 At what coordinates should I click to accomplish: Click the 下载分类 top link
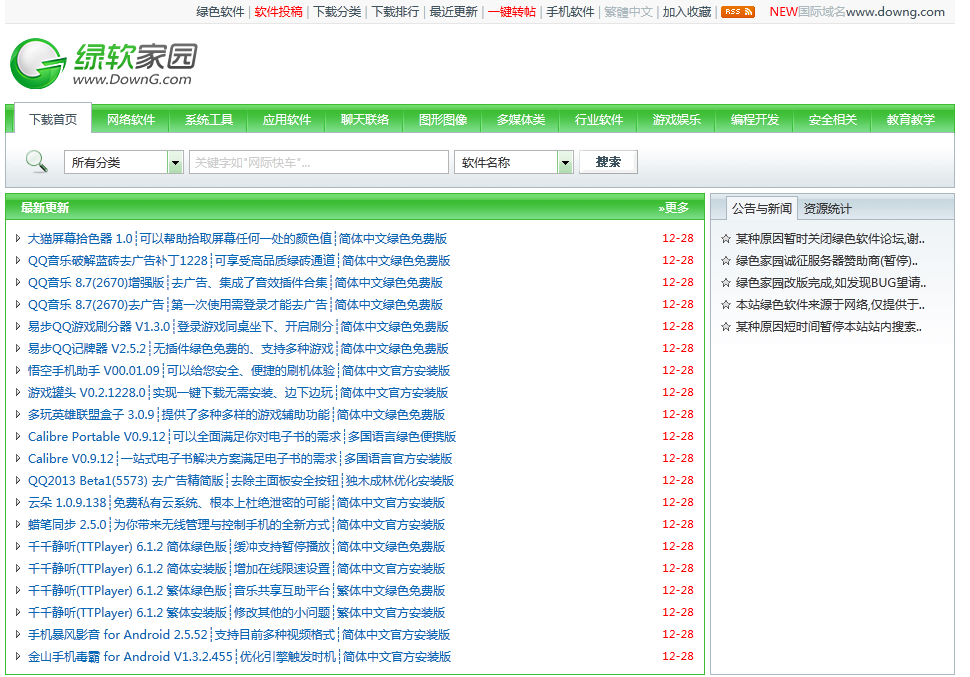pyautogui.click(x=337, y=12)
